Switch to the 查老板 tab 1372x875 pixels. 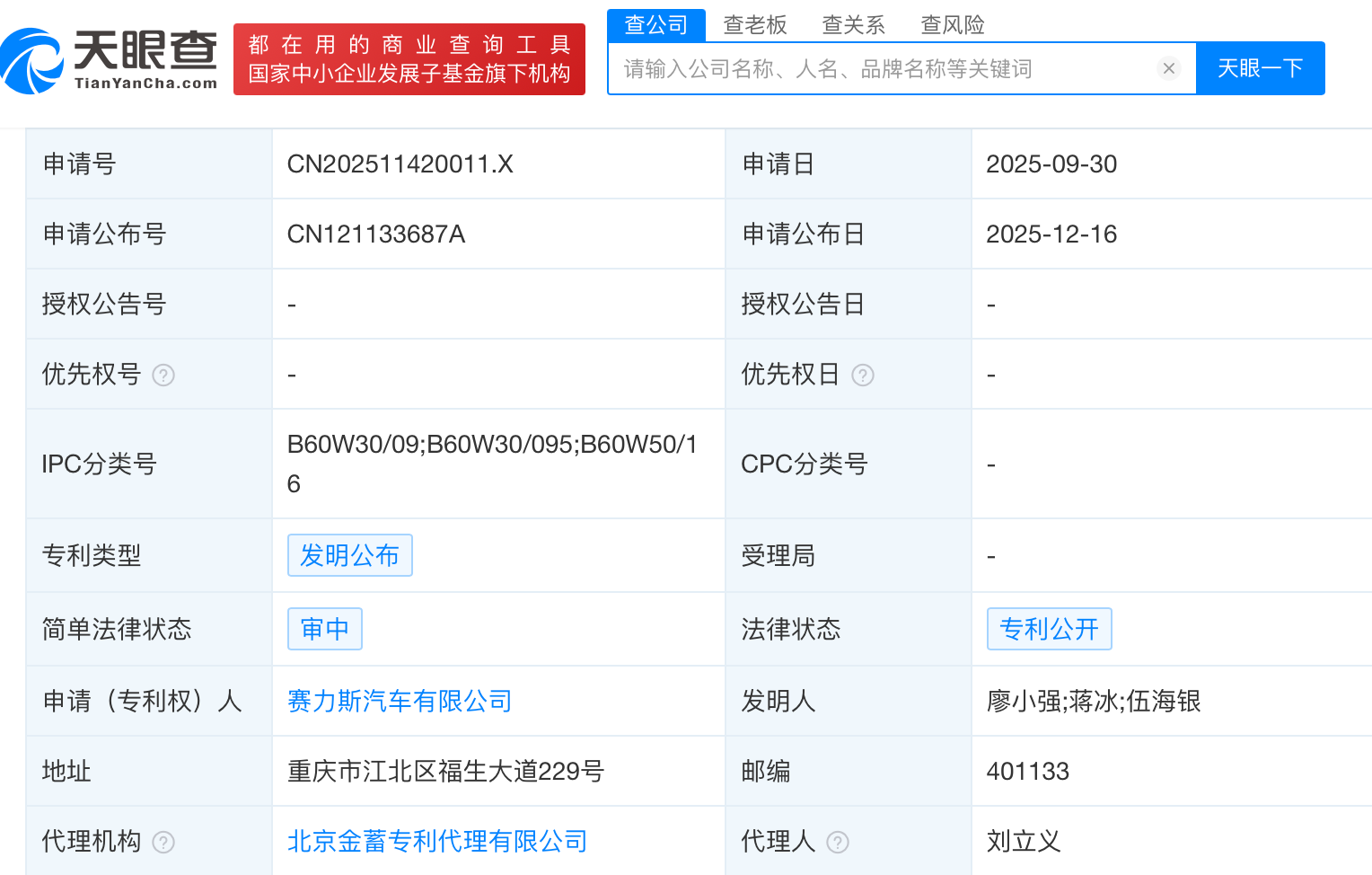tap(755, 25)
